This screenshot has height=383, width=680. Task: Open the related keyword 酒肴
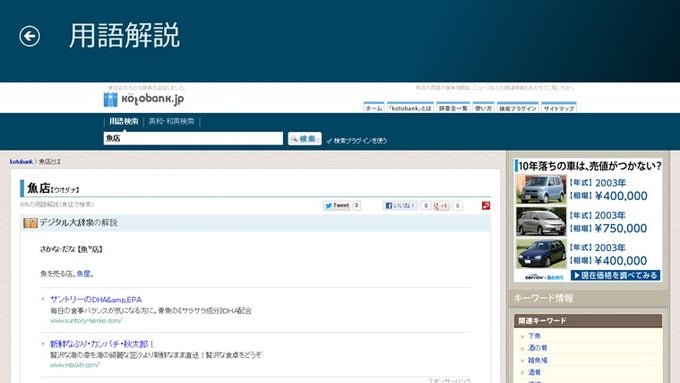pyautogui.click(x=534, y=372)
